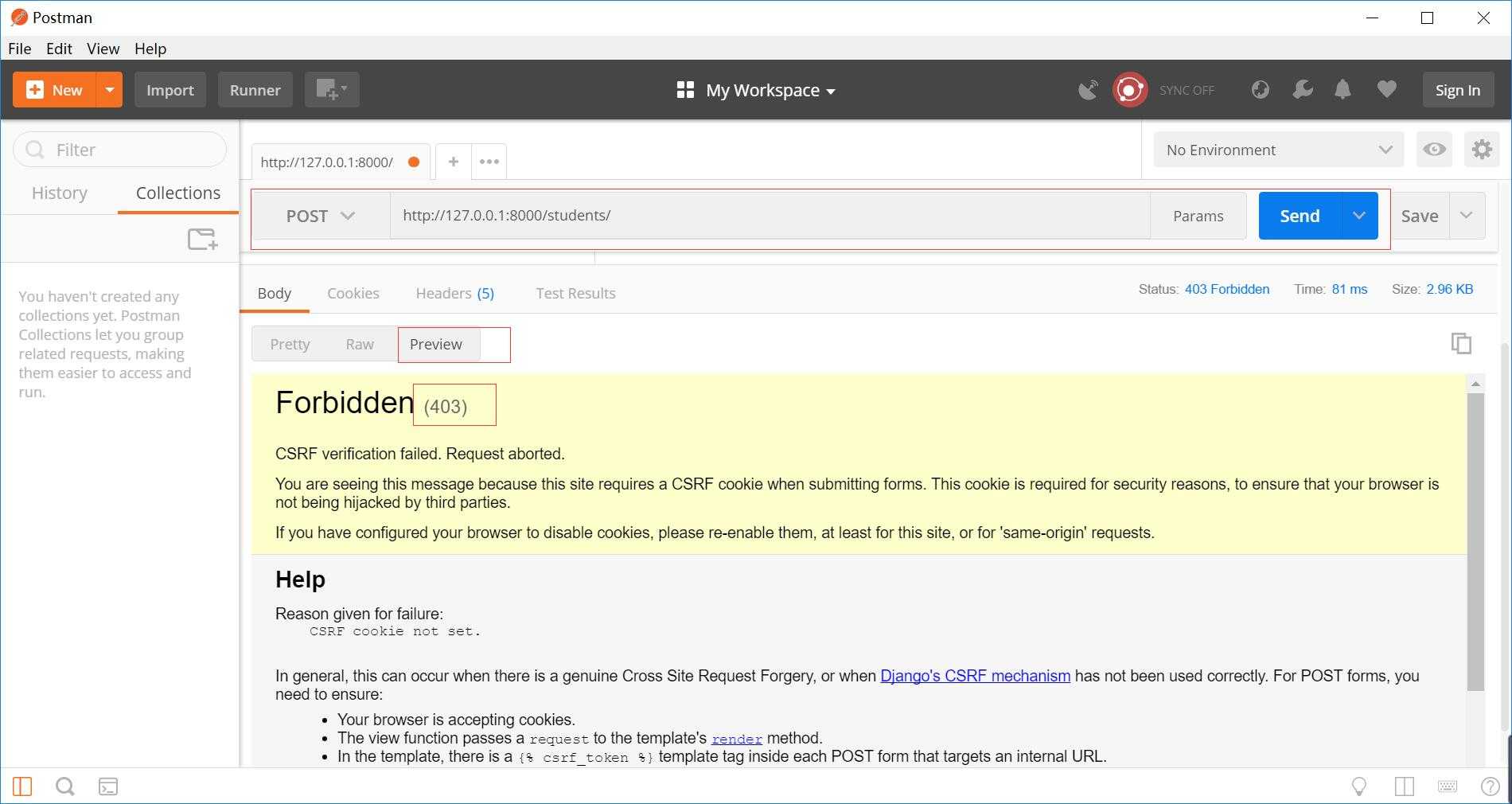Click the 81 ms time value
This screenshot has height=804, width=1512.
1350,289
